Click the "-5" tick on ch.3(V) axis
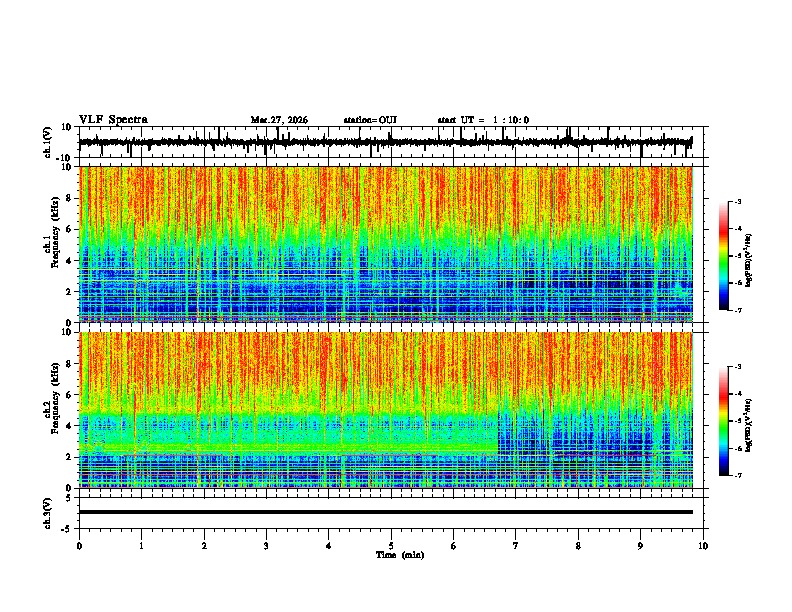Image resolution: width=792 pixels, height=612 pixels. [68, 529]
